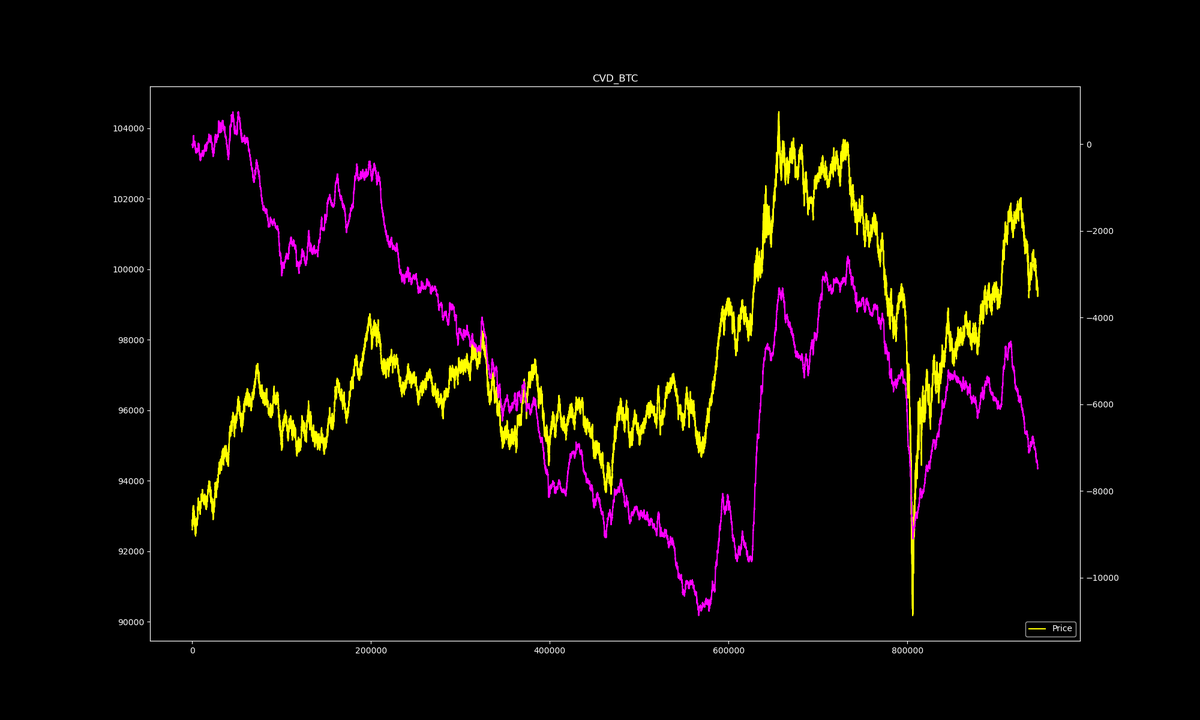Select the Price legend entry
Image resolution: width=1200 pixels, height=720 pixels.
1050,629
